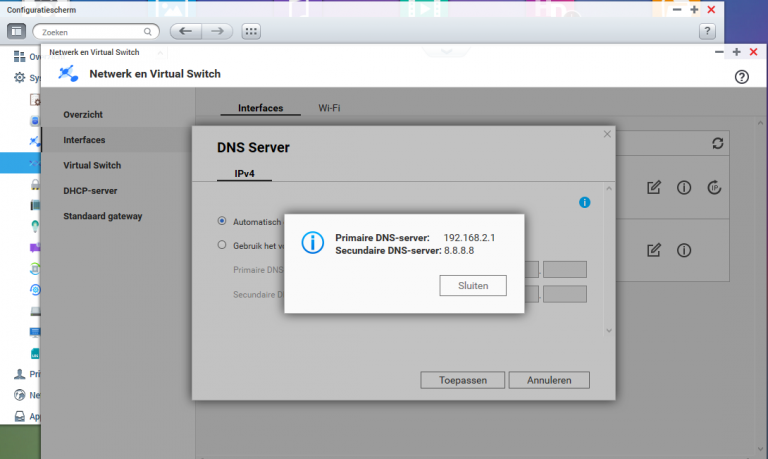Open the DHCP-server section
The image size is (768, 459).
tap(91, 190)
